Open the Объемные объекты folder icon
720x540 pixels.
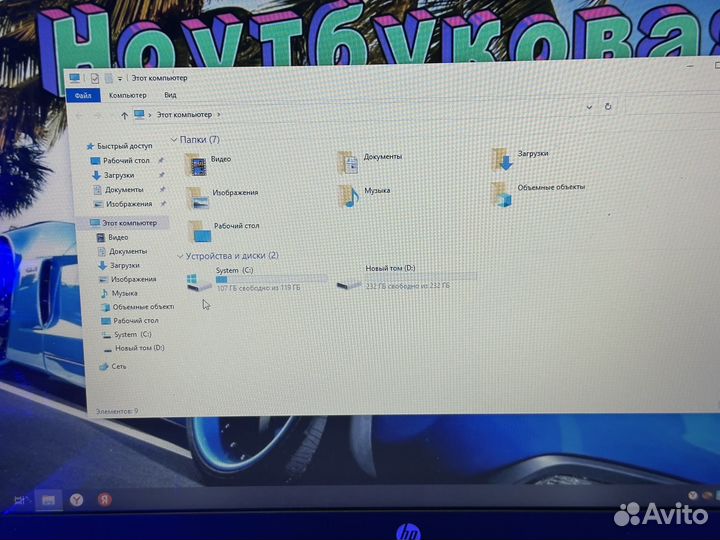coord(501,194)
